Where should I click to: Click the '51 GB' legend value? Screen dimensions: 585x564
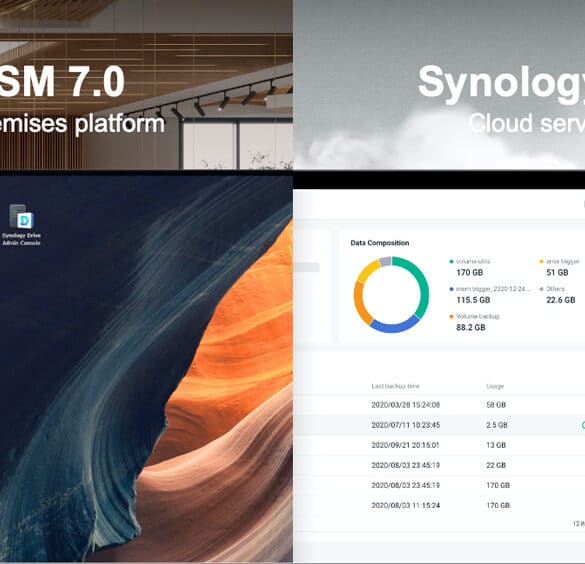pos(557,273)
